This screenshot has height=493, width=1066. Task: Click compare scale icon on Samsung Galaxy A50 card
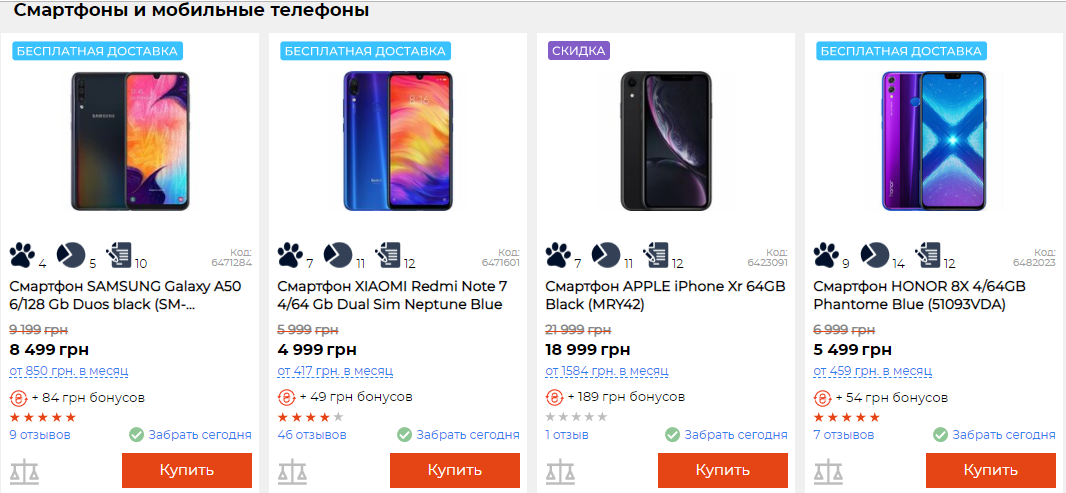[22, 470]
